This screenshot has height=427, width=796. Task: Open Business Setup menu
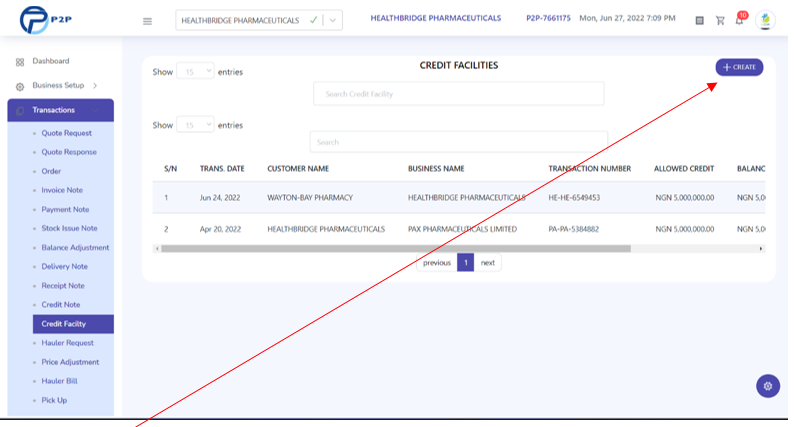click(x=58, y=85)
